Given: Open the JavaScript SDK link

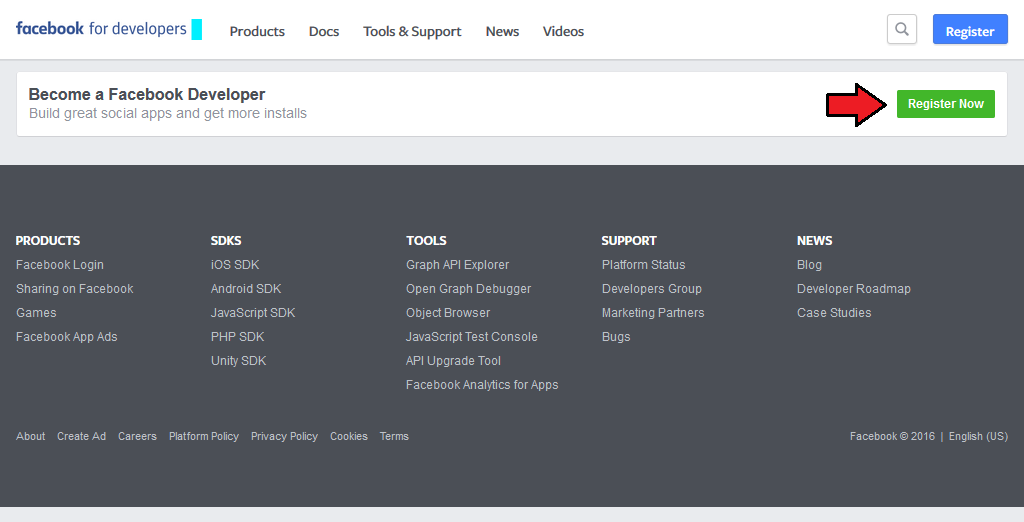Looking at the screenshot, I should pyautogui.click(x=253, y=313).
